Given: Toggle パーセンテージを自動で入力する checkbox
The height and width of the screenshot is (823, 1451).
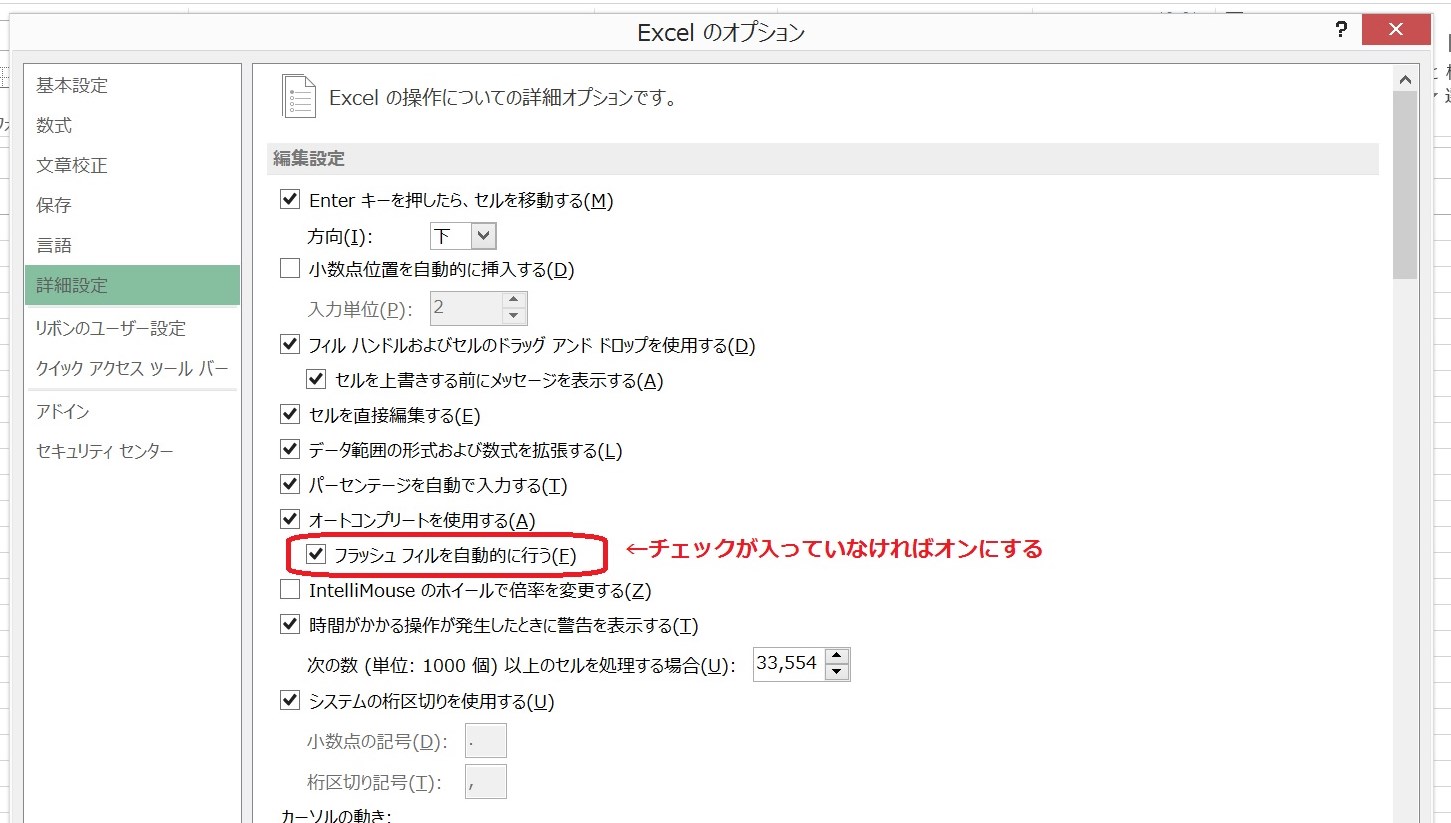Looking at the screenshot, I should pyautogui.click(x=290, y=485).
